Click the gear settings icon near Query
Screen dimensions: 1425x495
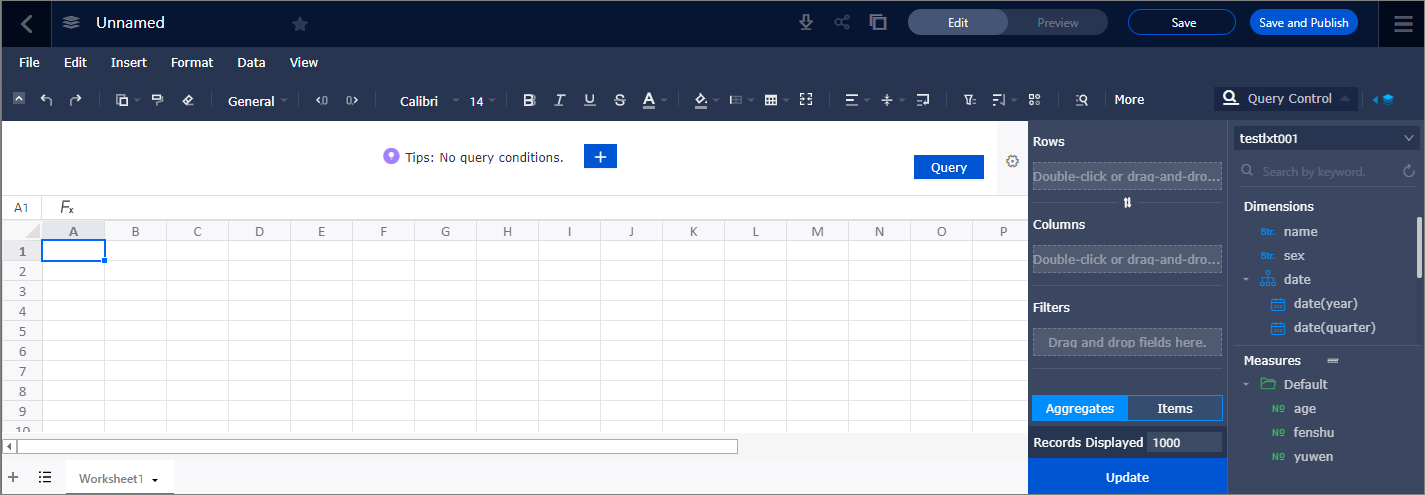[x=1012, y=161]
